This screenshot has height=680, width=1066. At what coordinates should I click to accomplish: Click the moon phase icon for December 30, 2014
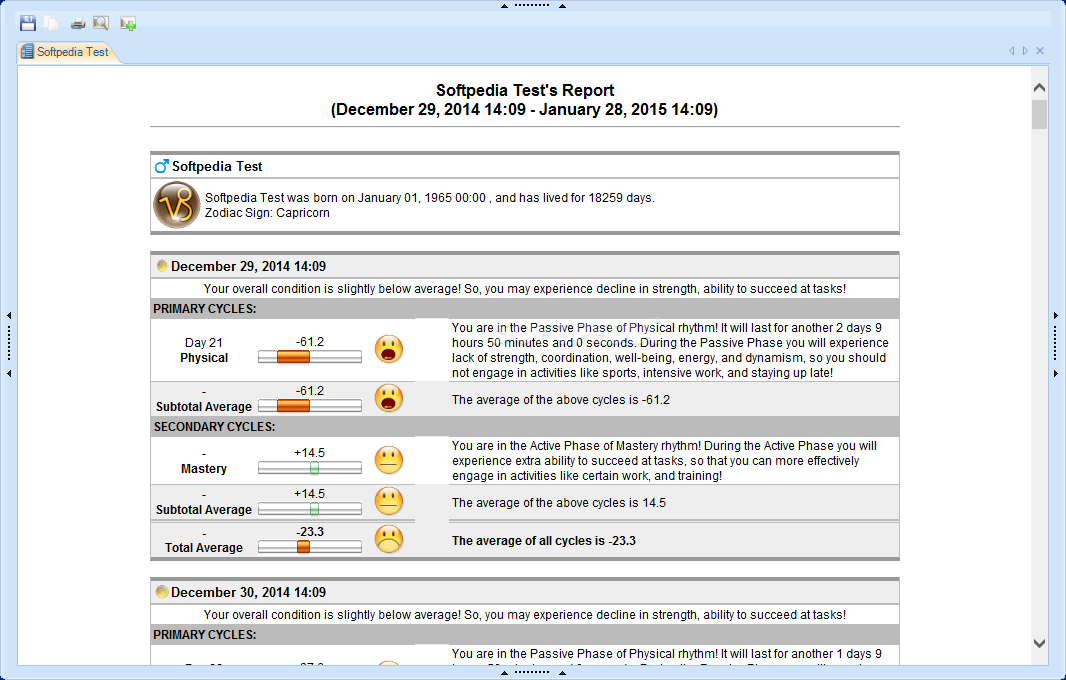162,592
